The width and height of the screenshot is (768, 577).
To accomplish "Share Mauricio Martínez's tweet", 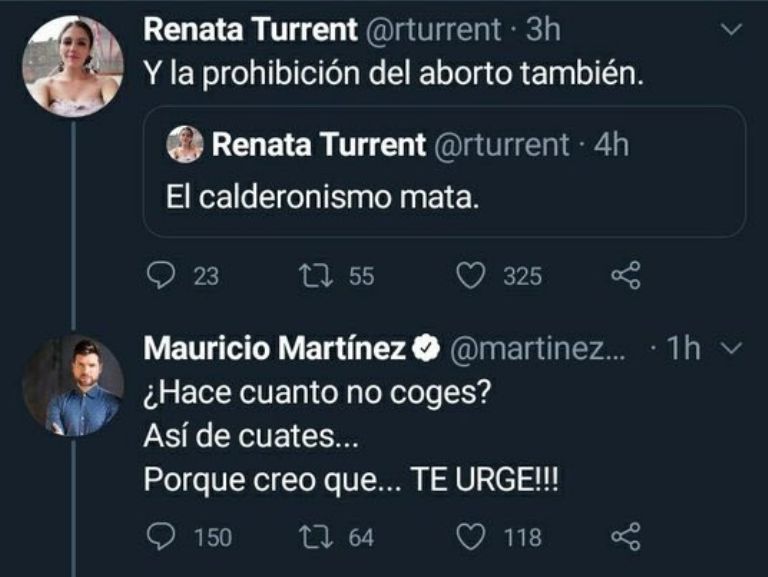I will click(625, 537).
